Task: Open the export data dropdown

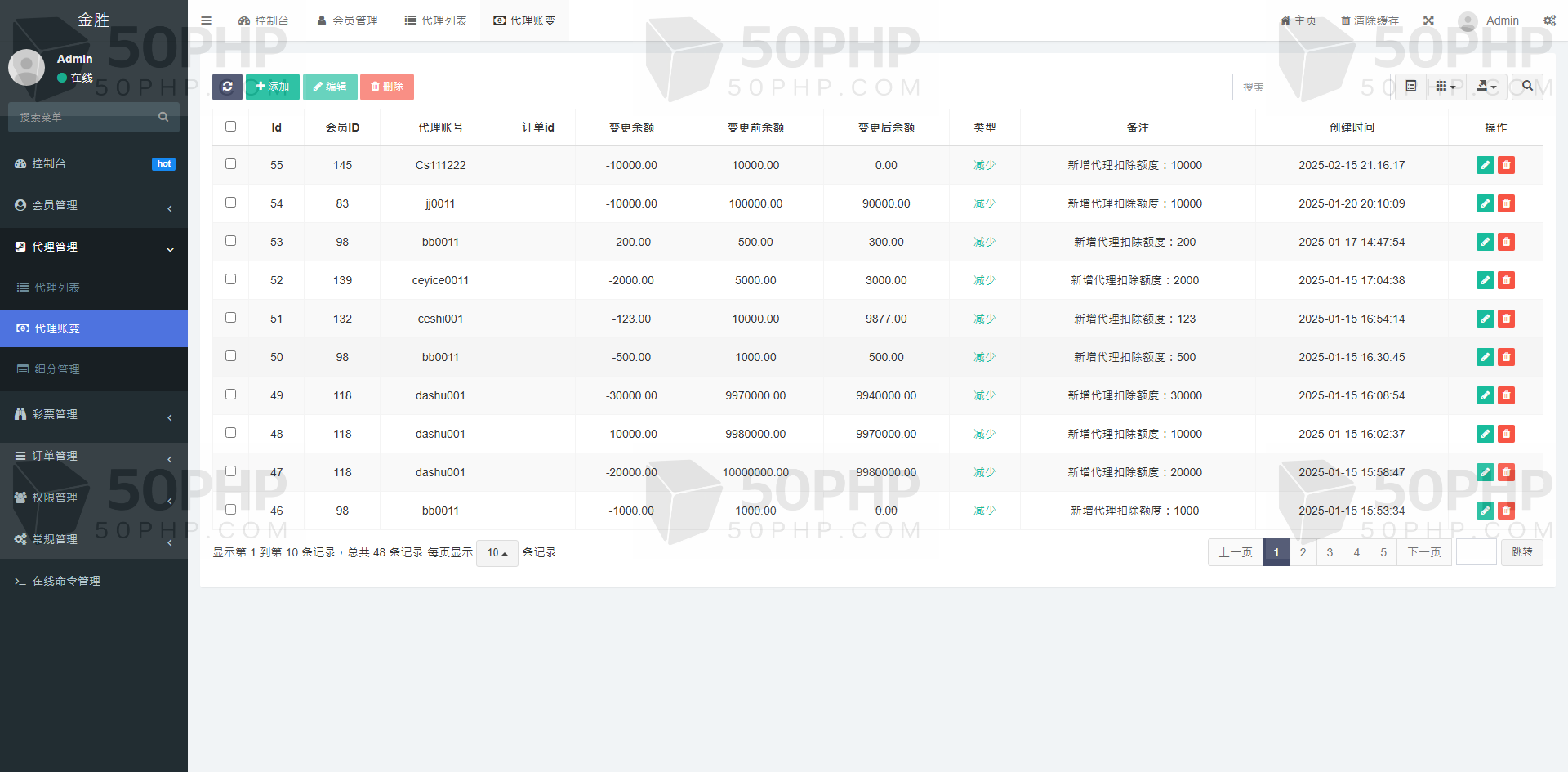Action: [x=1486, y=87]
